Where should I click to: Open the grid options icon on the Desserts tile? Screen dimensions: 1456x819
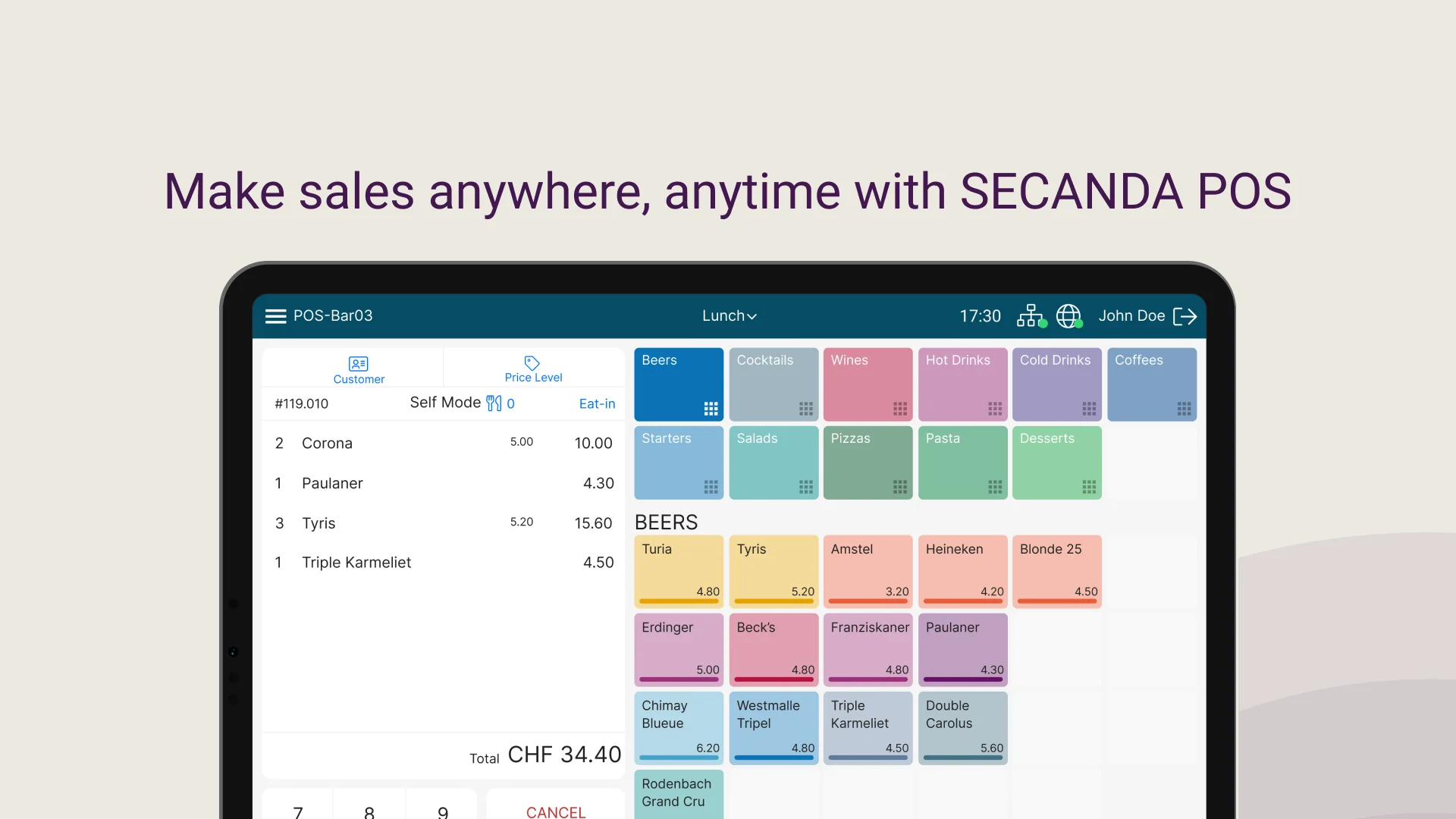tap(1090, 488)
